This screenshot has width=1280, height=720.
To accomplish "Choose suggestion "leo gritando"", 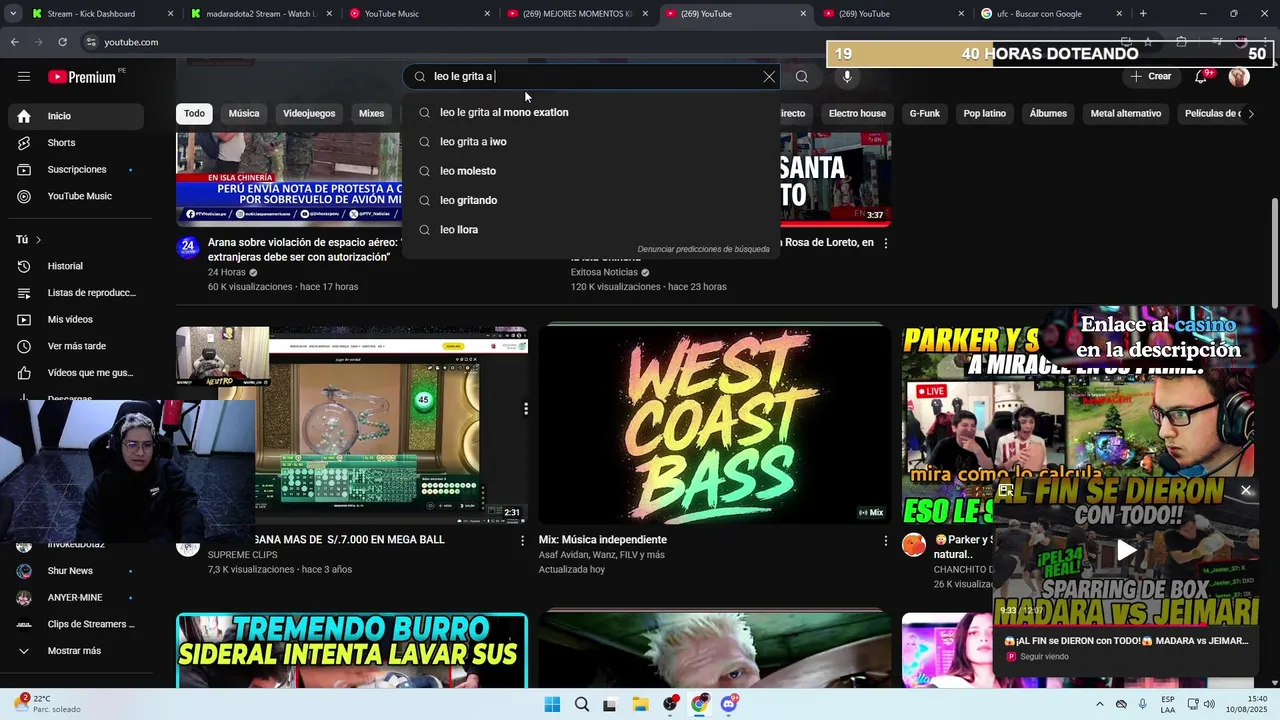I will [x=590, y=200].
